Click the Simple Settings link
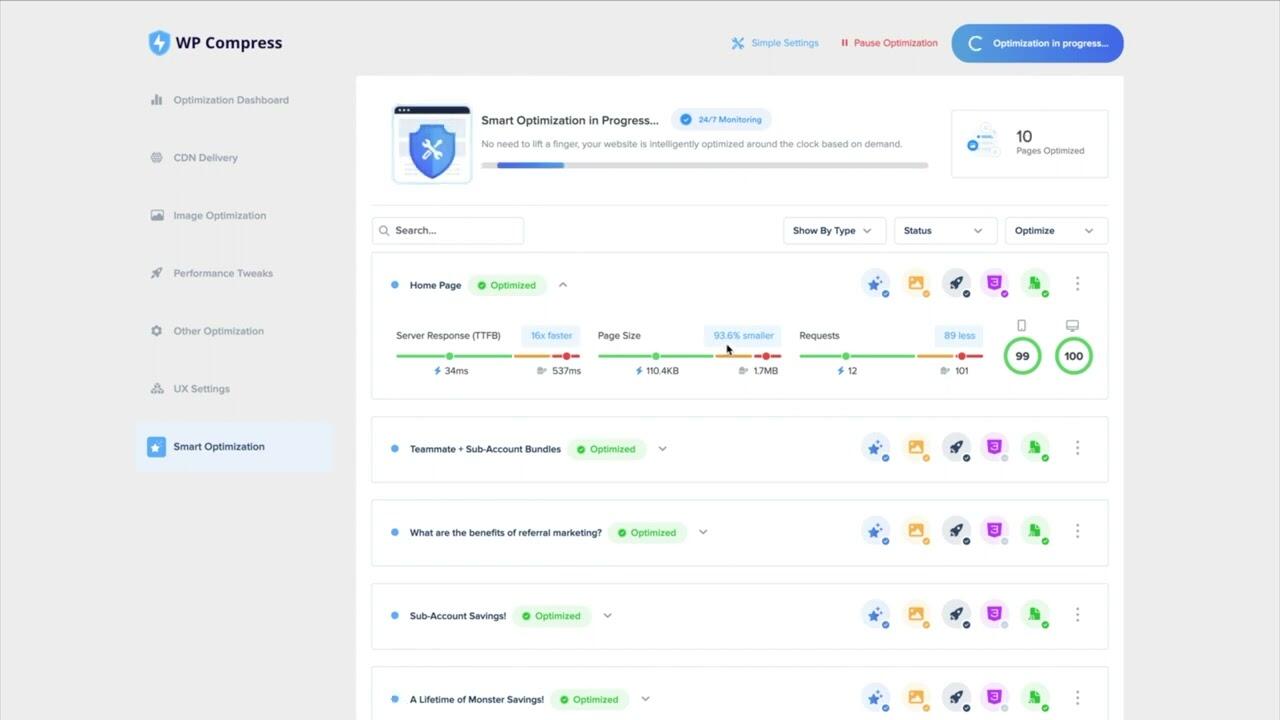Viewport: 1280px width, 720px height. pos(775,43)
